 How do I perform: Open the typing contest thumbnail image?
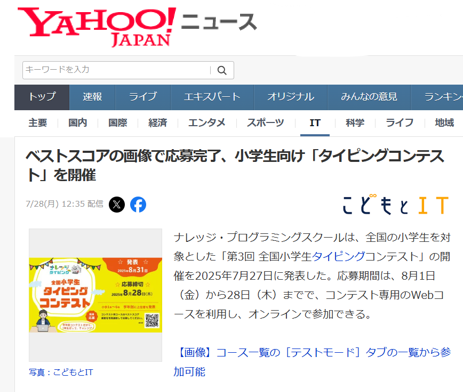[95, 295]
